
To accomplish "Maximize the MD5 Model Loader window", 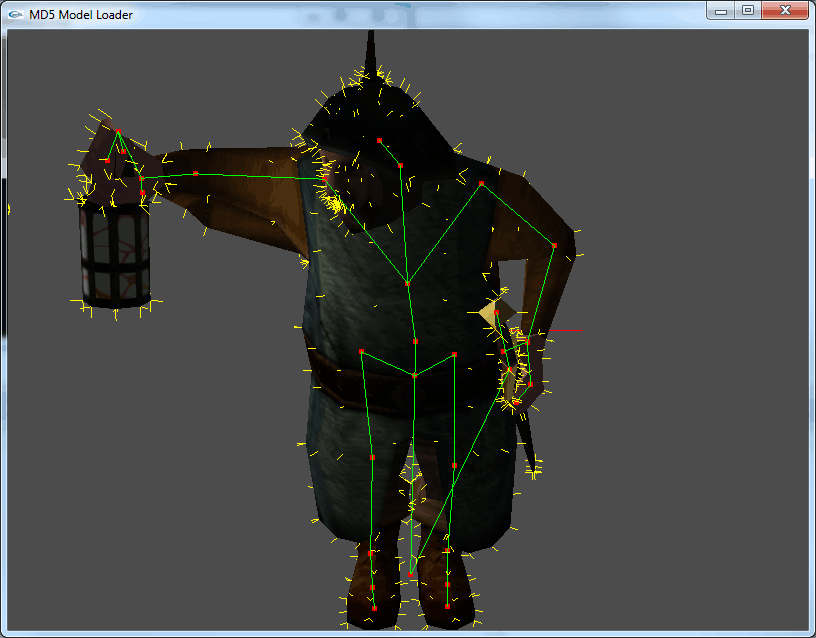I will coord(748,10).
